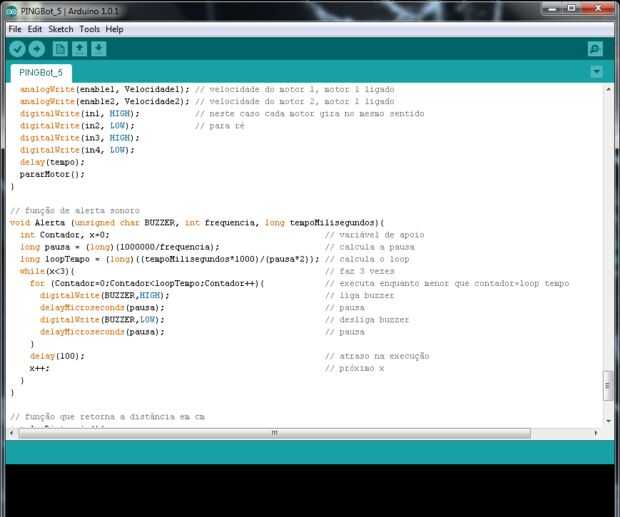Click 'analogWrite(enable1, Velocidade1);' line
This screenshot has height=517, width=620.
tap(105, 89)
